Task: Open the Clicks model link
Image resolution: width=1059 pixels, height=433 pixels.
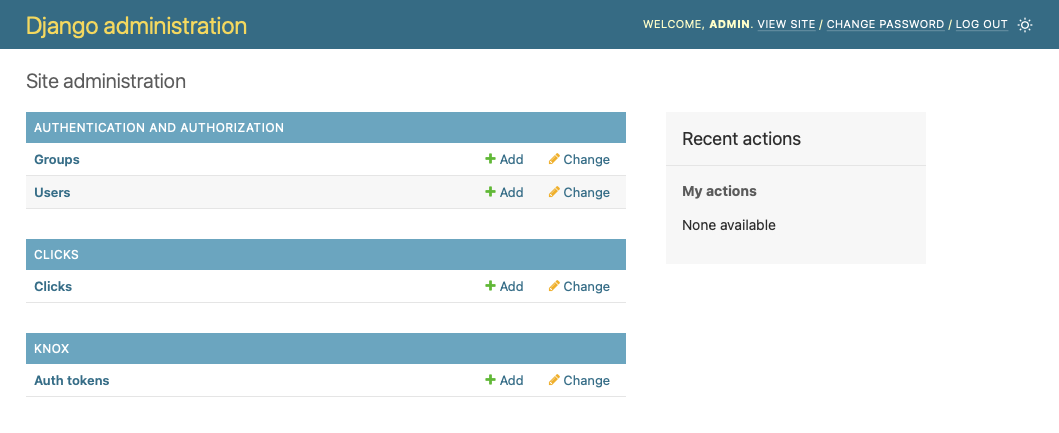Action: coord(53,286)
